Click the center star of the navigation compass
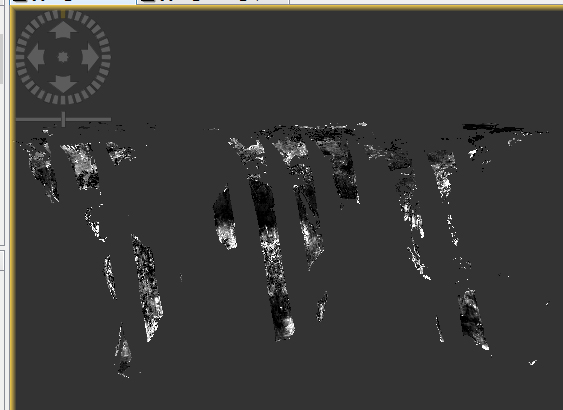Viewport: 563px width, 410px height. pos(63,57)
